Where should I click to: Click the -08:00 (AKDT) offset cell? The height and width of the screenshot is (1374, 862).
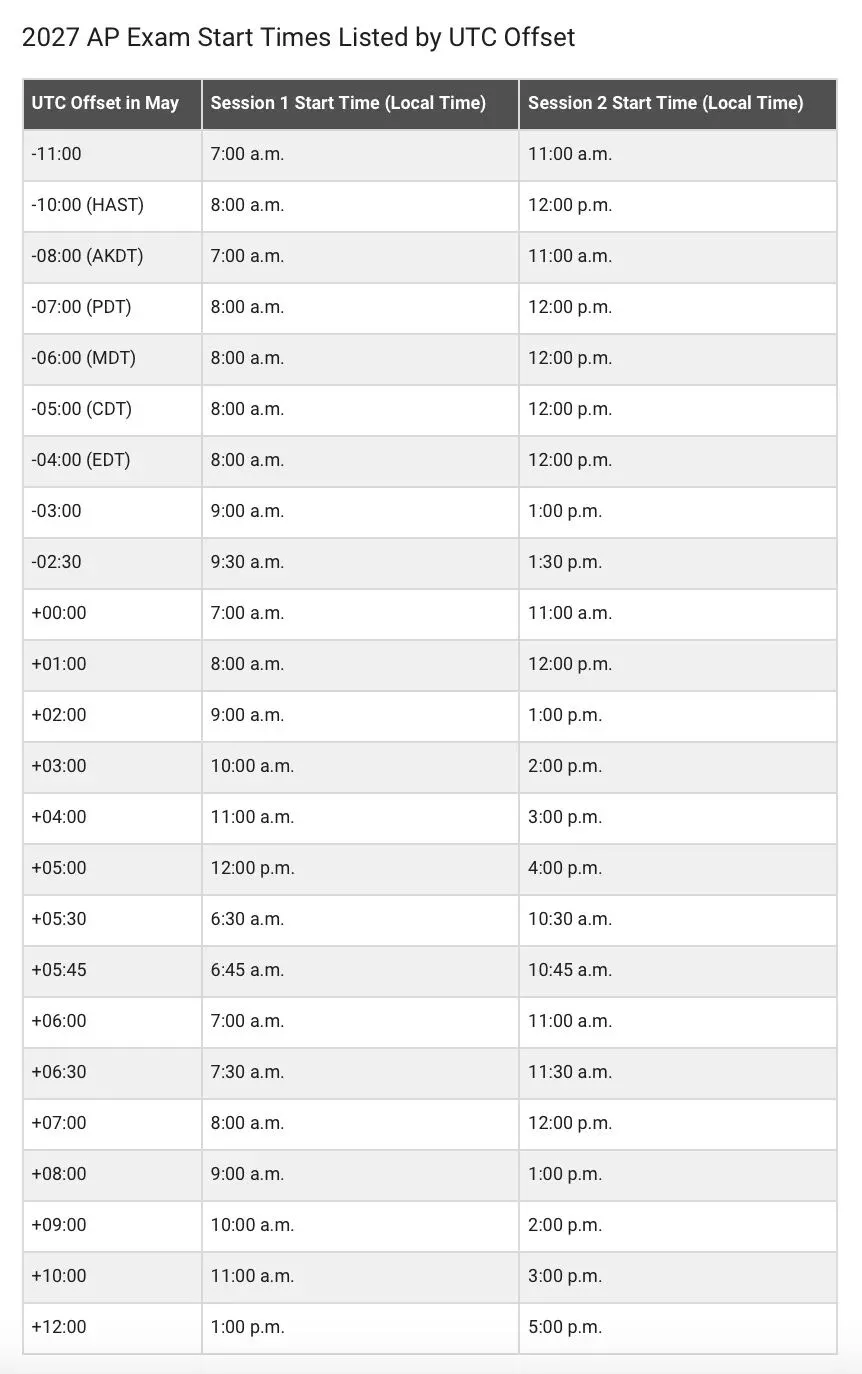tap(112, 257)
